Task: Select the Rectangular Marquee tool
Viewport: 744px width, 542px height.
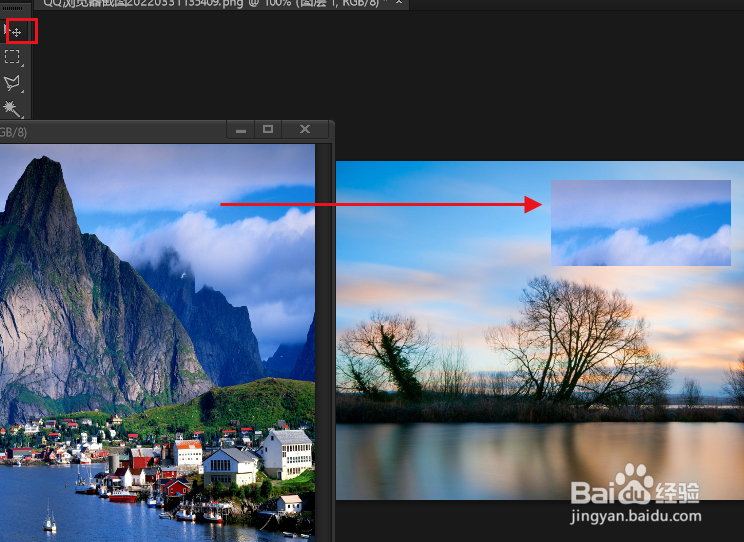Action: coord(12,57)
